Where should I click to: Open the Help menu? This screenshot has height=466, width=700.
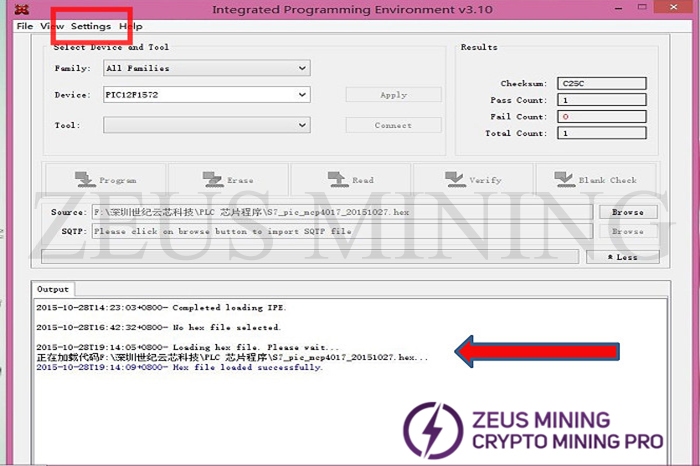pos(130,26)
